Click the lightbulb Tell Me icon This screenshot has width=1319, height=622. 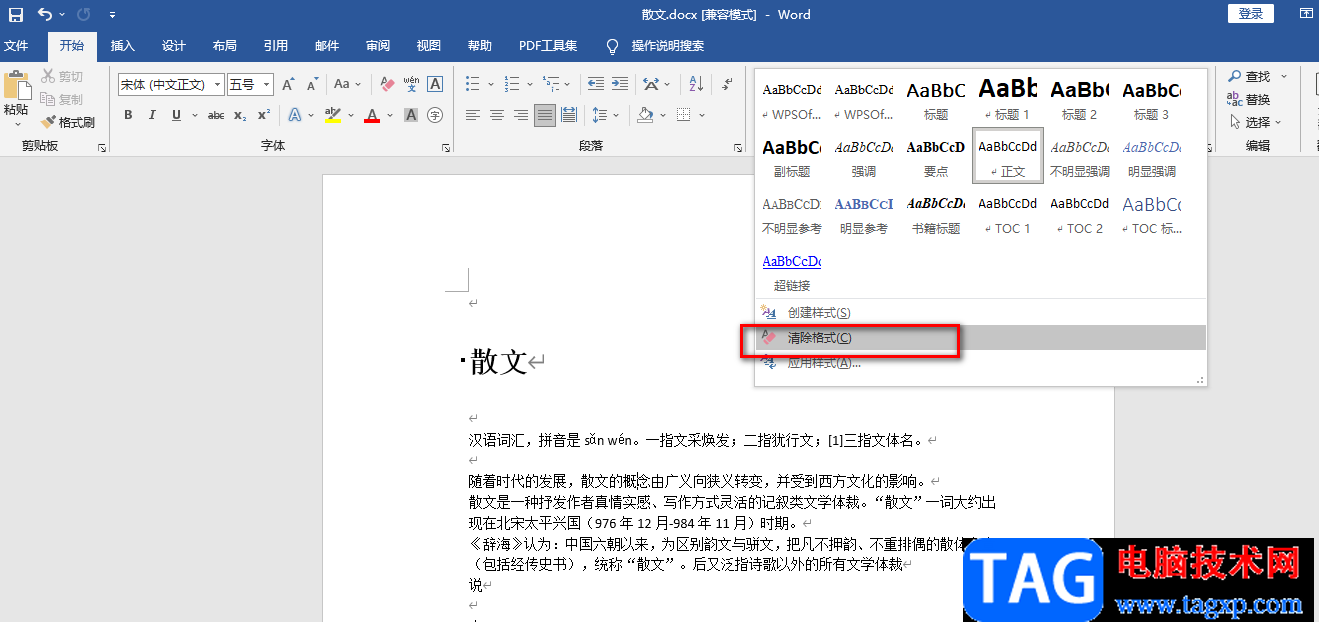pyautogui.click(x=613, y=46)
